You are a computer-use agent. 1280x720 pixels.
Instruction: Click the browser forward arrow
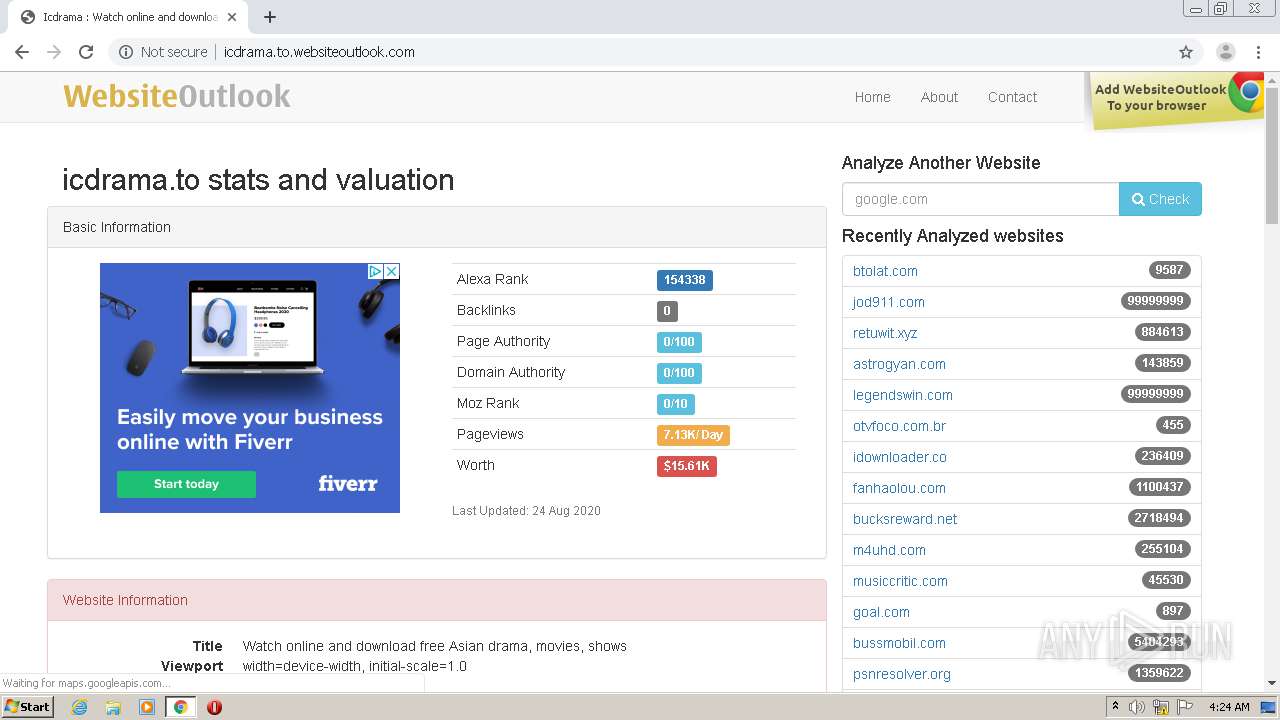tap(54, 52)
